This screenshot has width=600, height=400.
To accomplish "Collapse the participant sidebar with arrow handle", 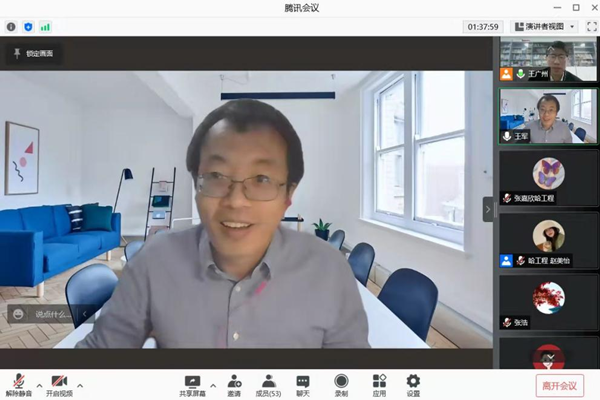I will (489, 209).
